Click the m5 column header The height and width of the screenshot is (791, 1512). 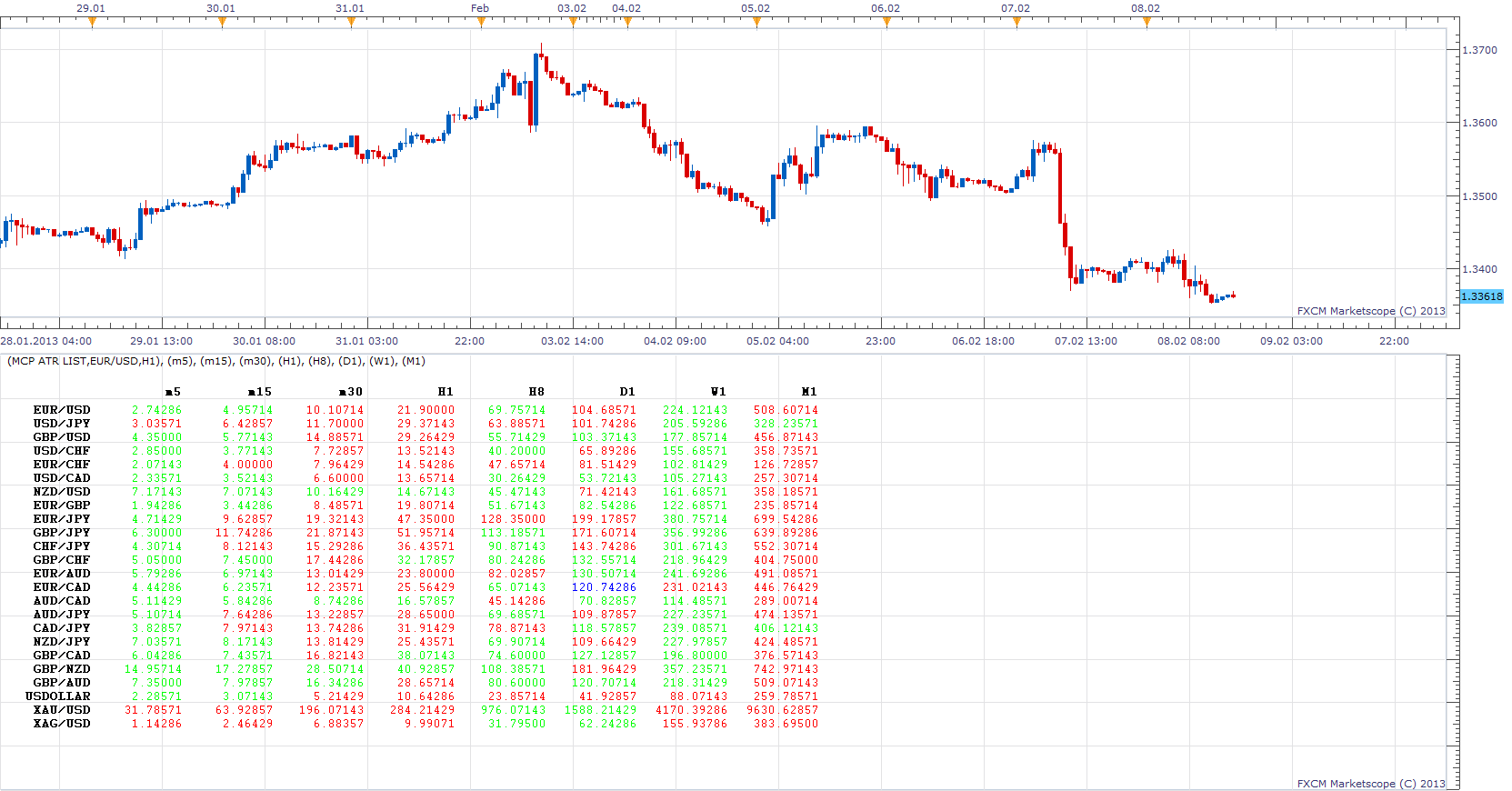[173, 392]
